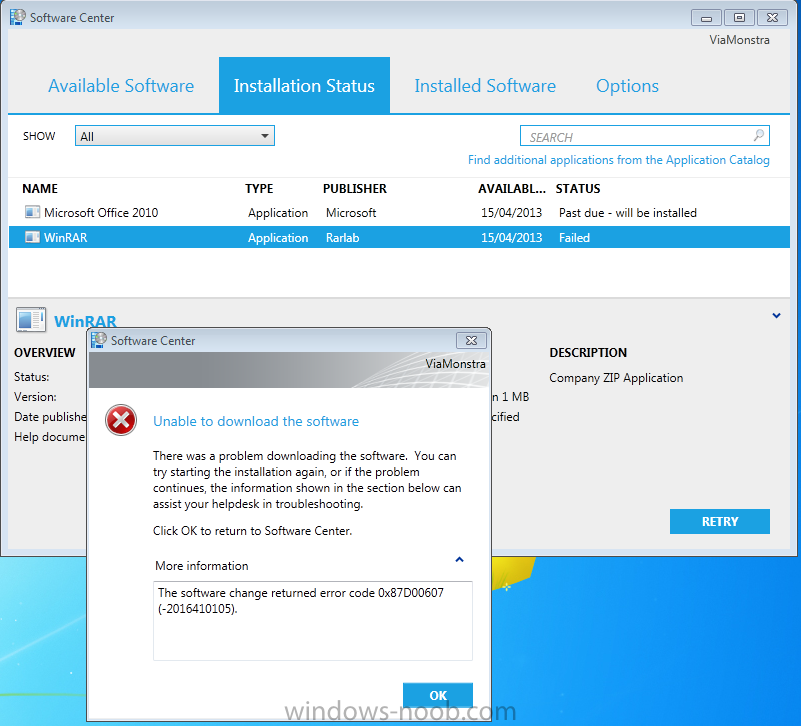Image resolution: width=801 pixels, height=726 pixels.
Task: Click the WinRAR heading in details pane
Action: (85, 321)
